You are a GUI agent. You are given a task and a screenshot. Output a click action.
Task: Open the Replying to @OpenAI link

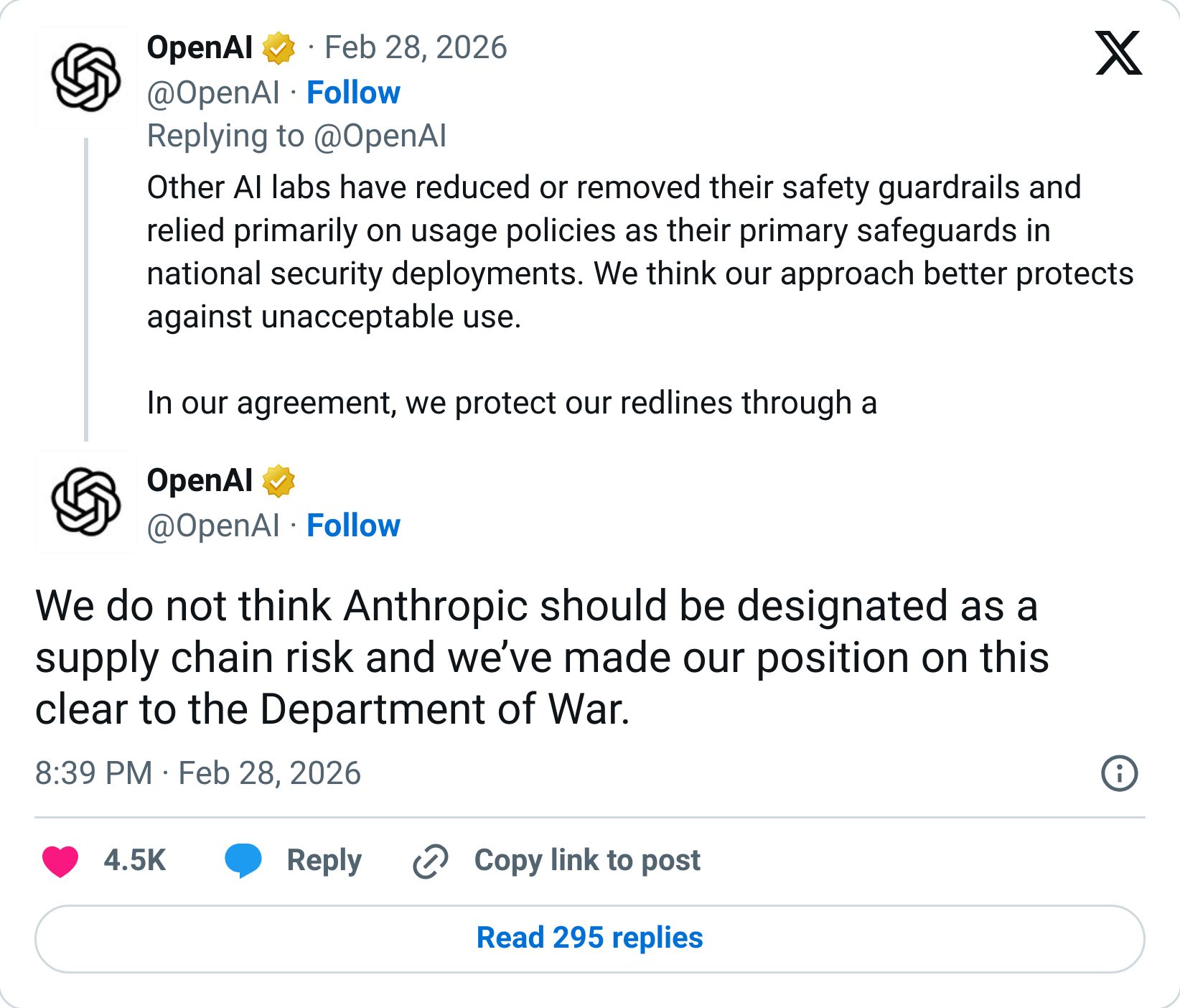click(x=297, y=136)
